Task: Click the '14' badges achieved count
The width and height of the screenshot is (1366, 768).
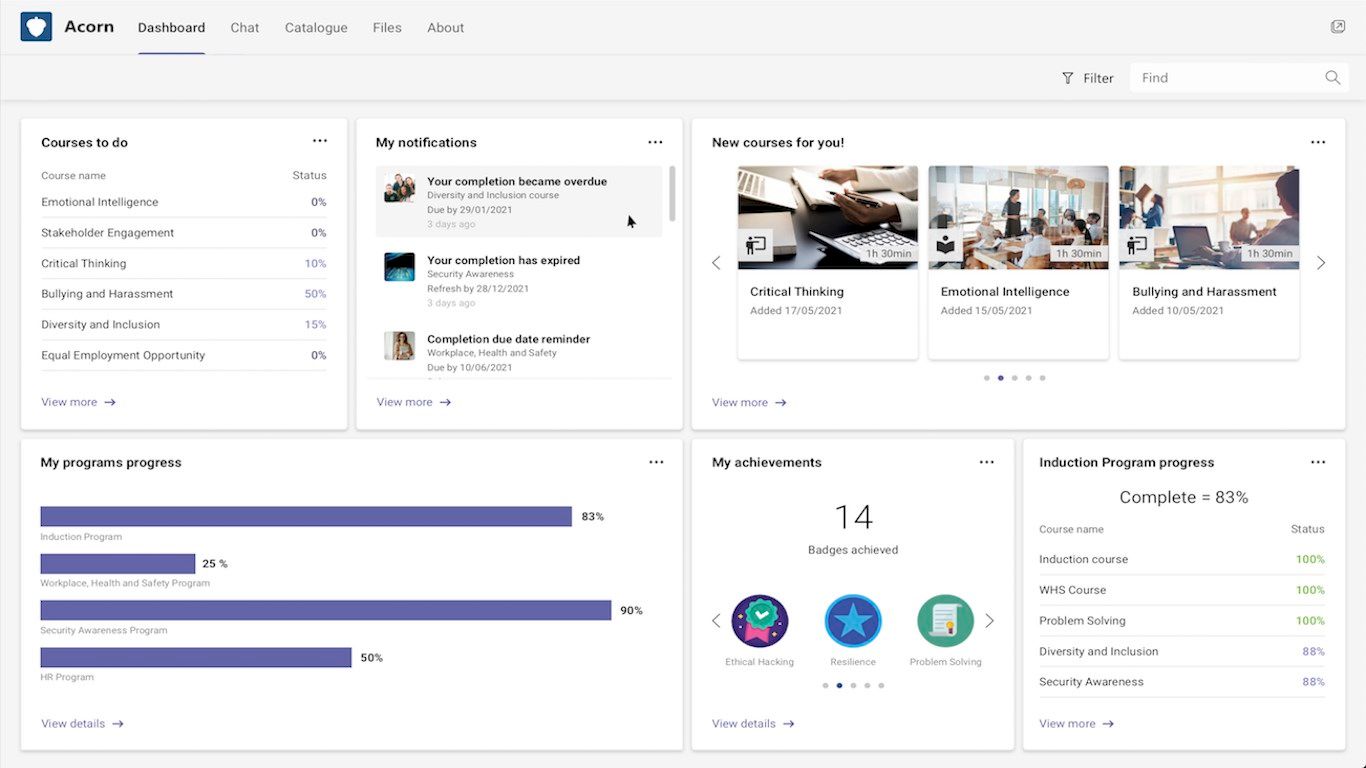Action: 853,517
